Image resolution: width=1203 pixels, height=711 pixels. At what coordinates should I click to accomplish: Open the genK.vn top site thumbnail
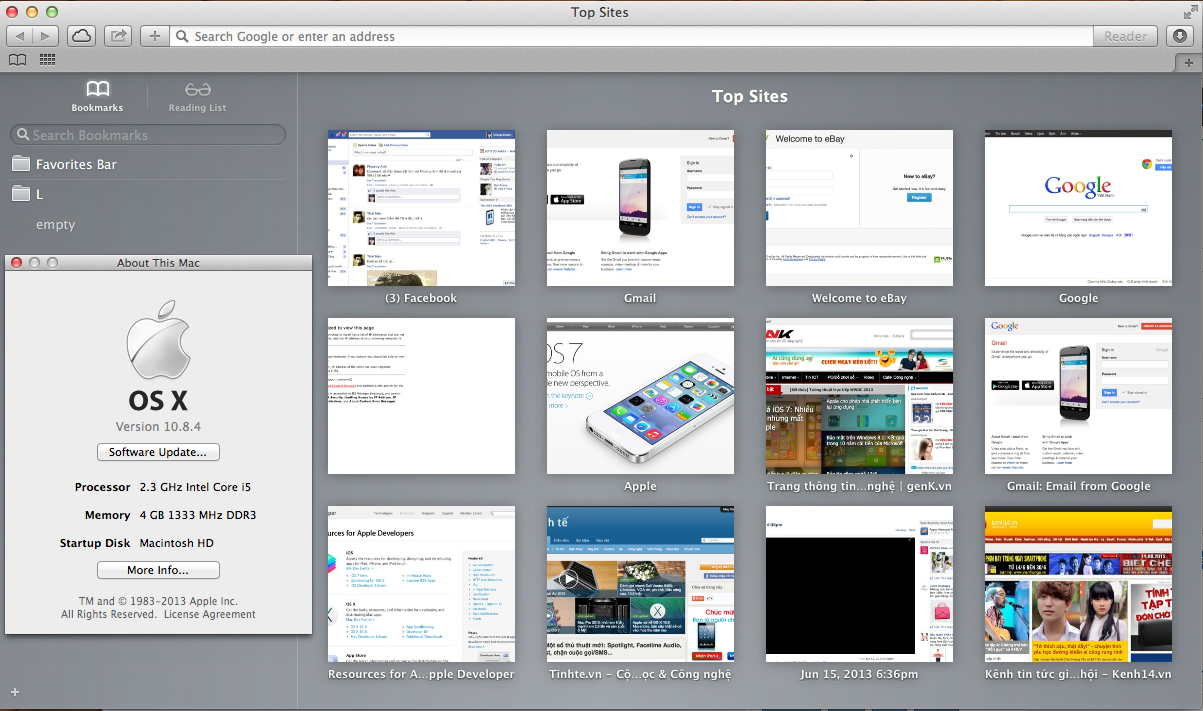(859, 396)
